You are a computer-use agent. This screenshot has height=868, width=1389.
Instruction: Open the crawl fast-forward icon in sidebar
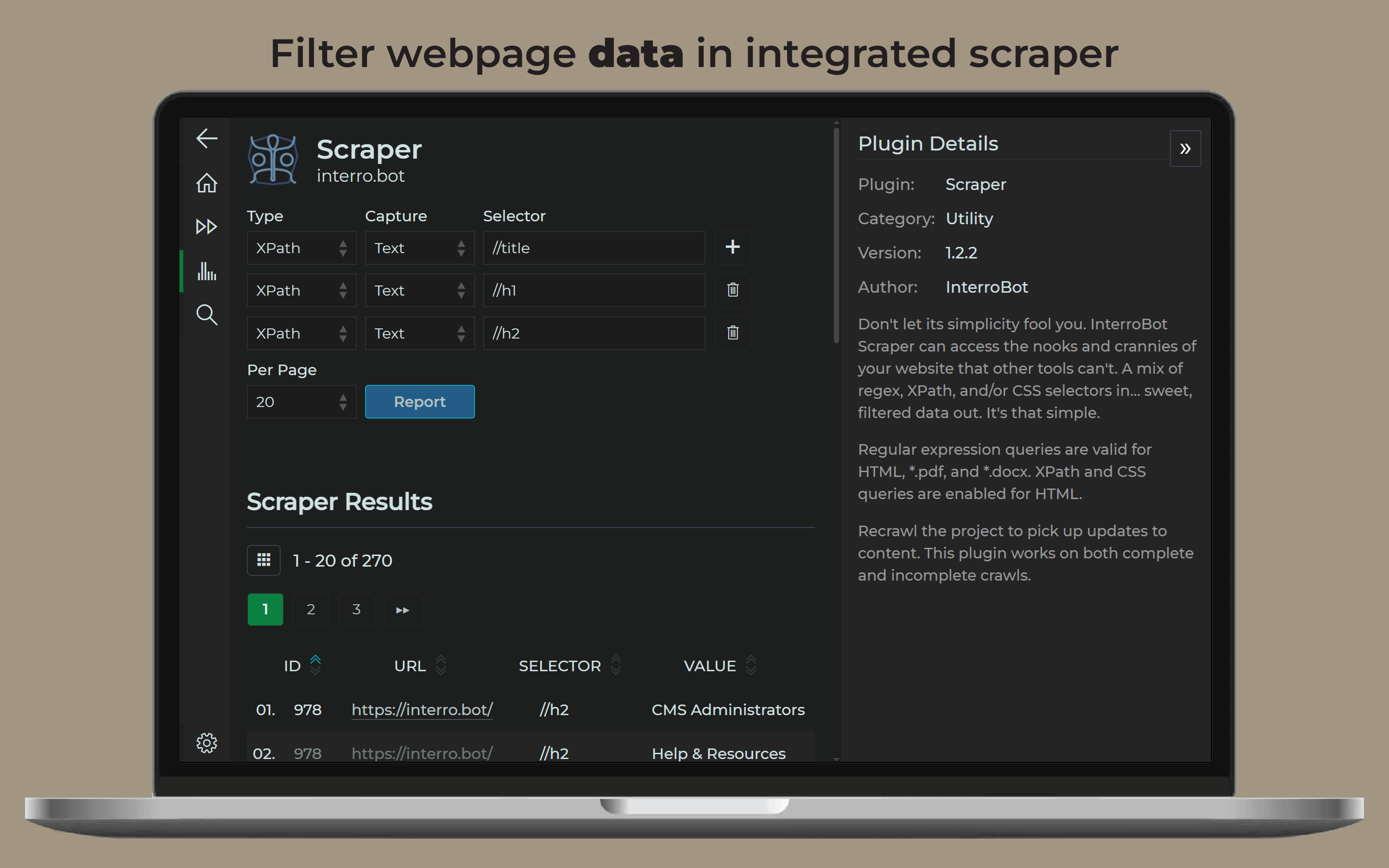point(206,227)
